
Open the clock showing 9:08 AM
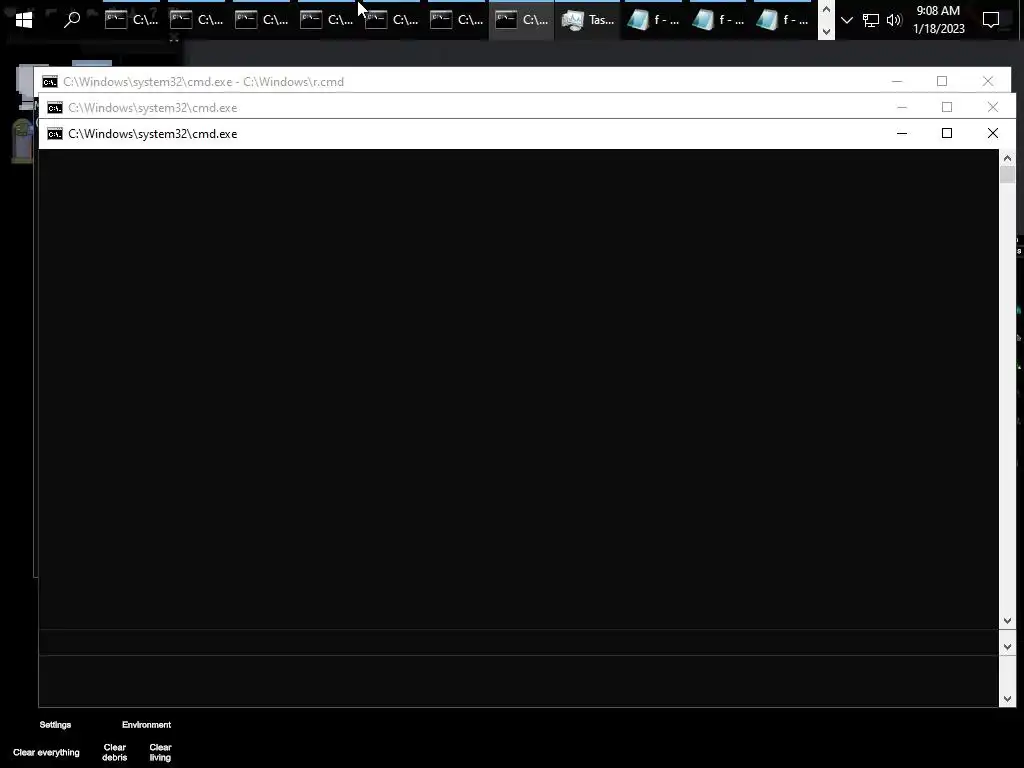(938, 20)
